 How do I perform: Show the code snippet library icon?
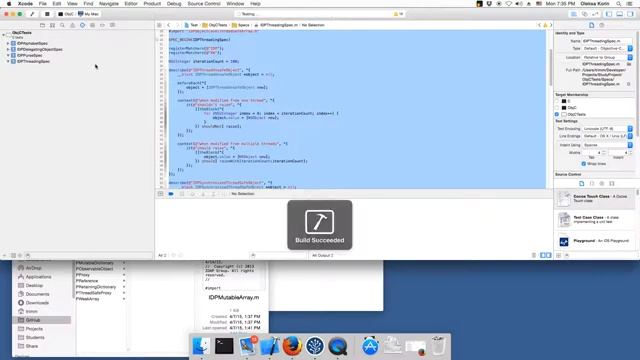[x=592, y=184]
